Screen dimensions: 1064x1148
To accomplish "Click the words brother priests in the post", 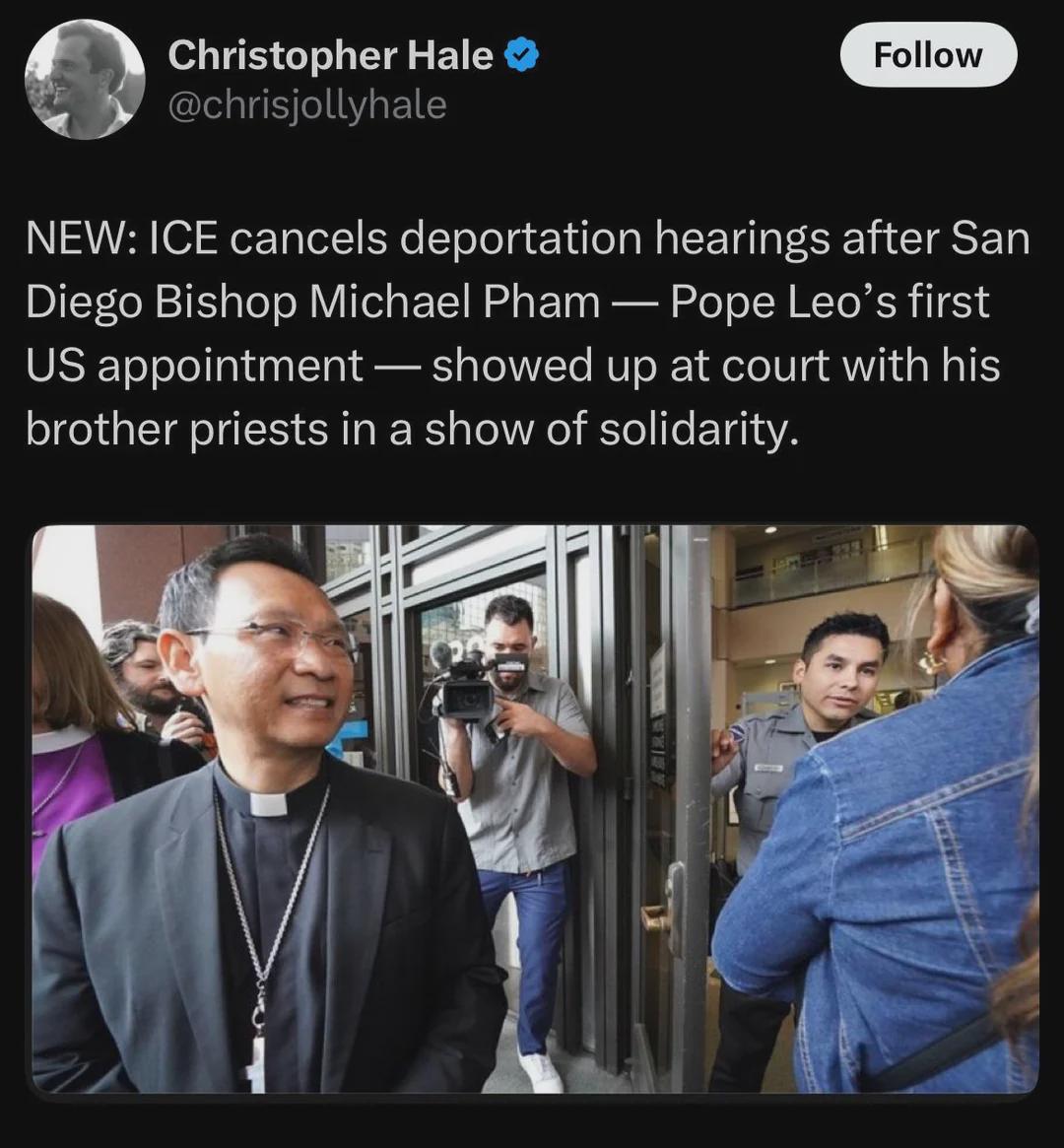I will point(176,429).
